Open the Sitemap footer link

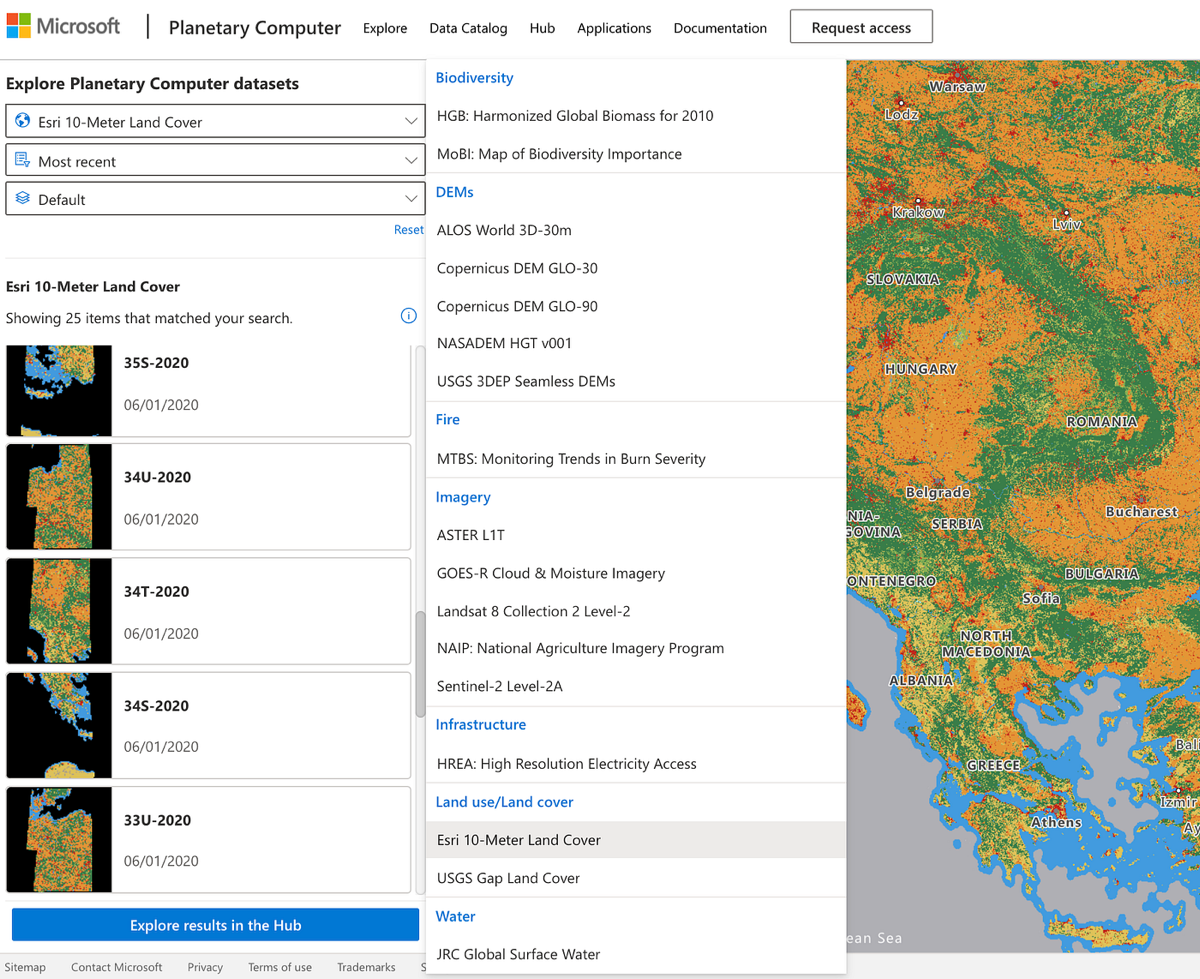pos(24,967)
